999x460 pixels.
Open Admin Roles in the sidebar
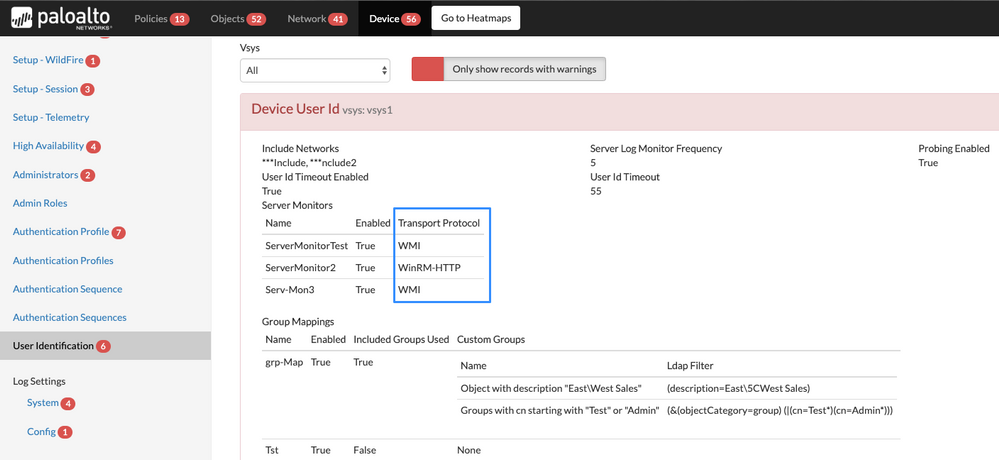pyautogui.click(x=40, y=203)
